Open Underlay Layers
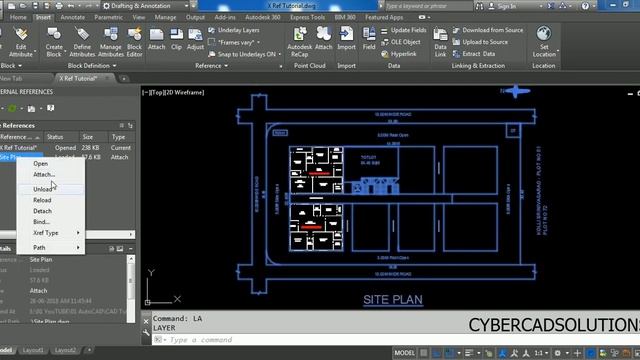640x360 pixels. 233,30
